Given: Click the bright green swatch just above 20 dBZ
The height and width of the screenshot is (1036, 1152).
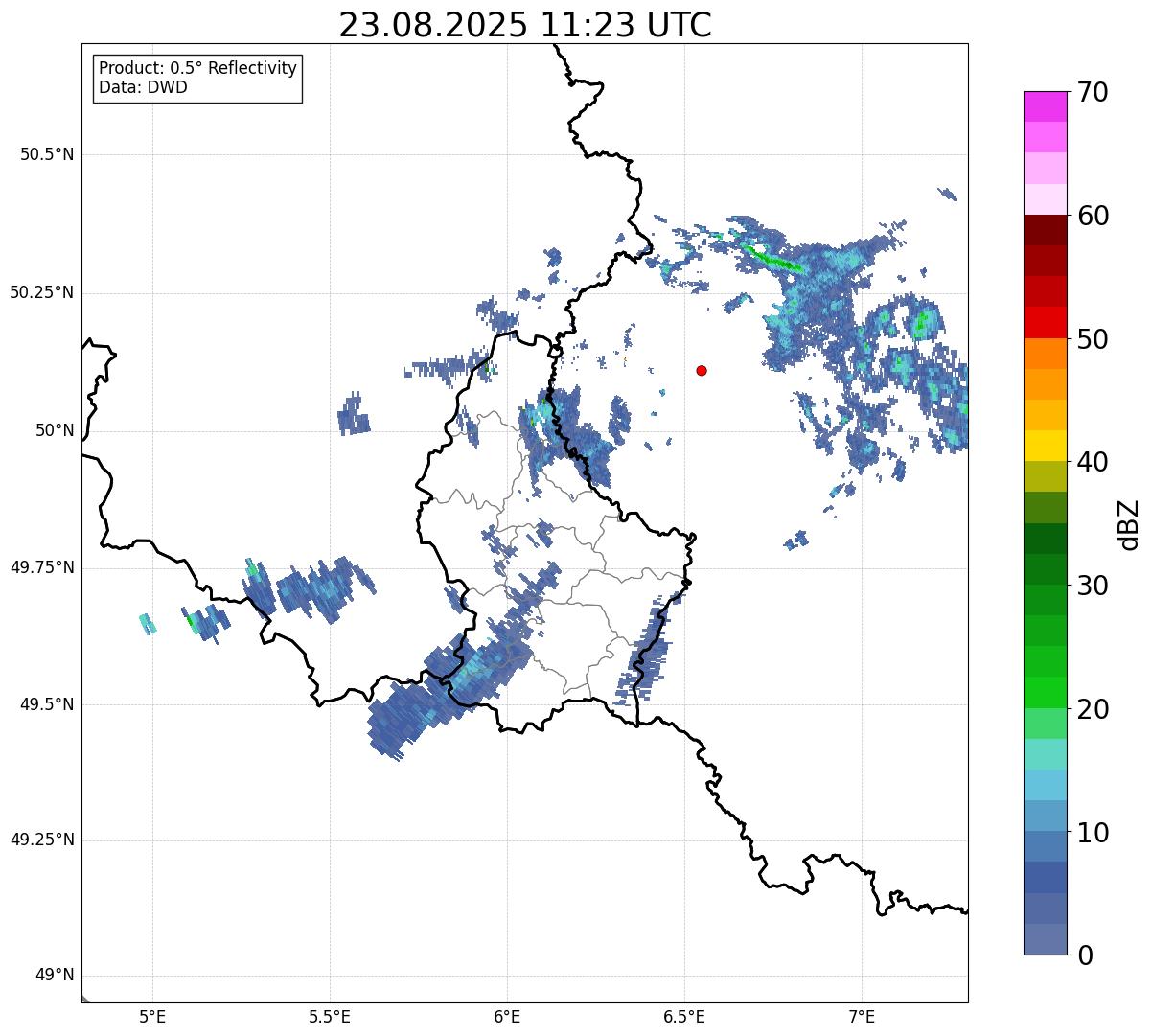Looking at the screenshot, I should tap(1046, 693).
